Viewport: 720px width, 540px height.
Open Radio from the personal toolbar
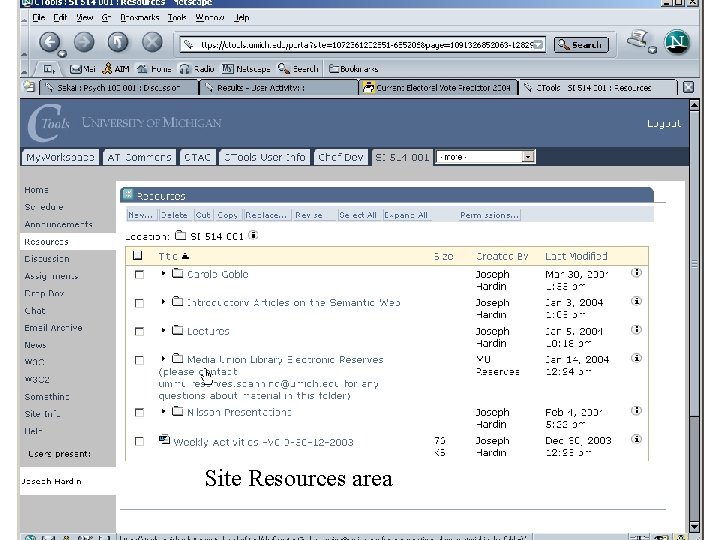[x=197, y=69]
